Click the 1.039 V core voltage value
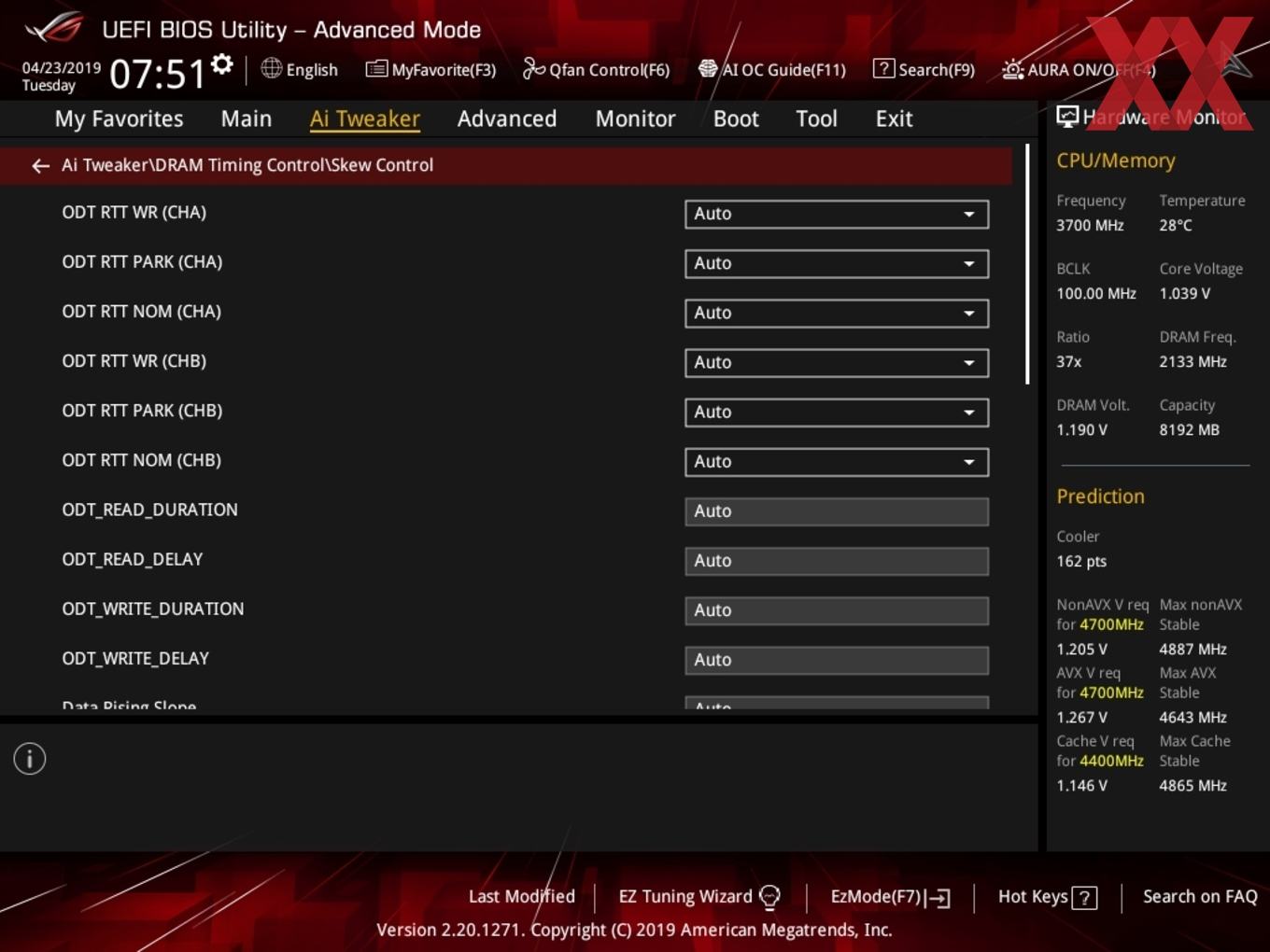The height and width of the screenshot is (952, 1270). click(x=1184, y=293)
